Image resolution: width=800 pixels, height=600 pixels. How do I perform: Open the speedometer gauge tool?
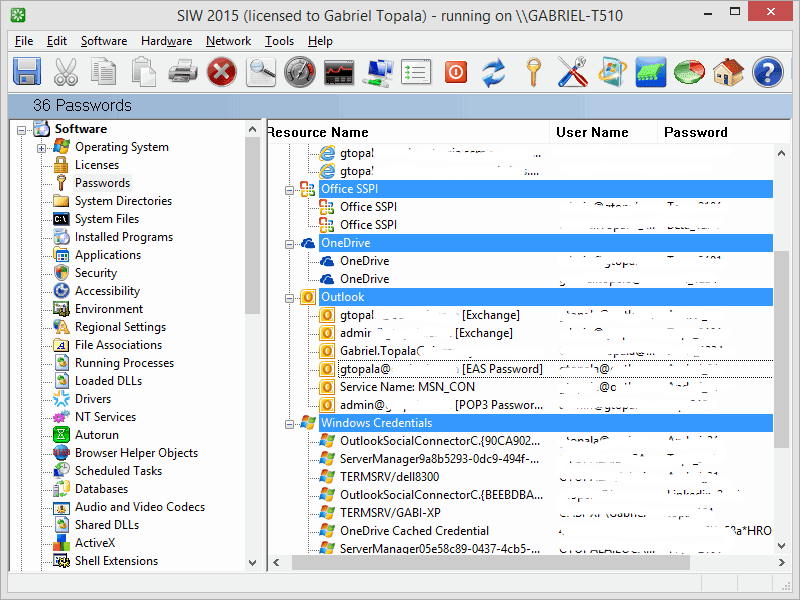300,71
